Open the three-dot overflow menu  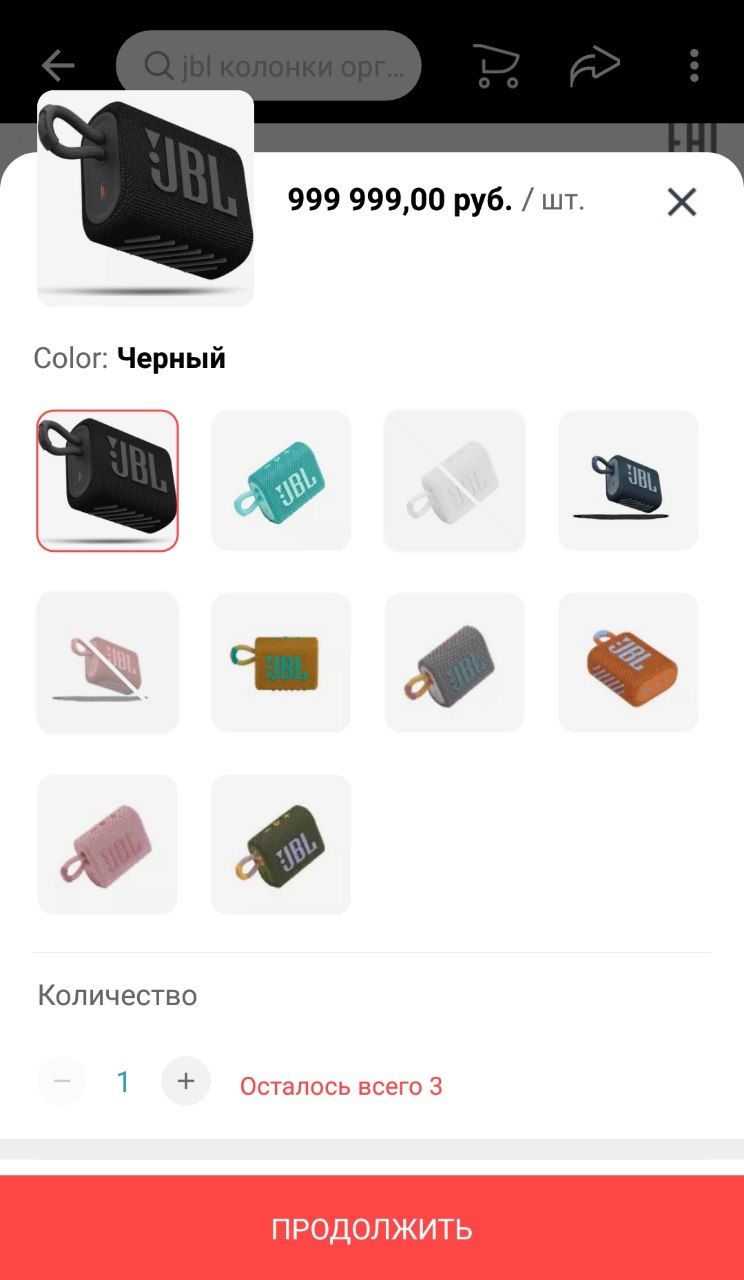point(694,66)
